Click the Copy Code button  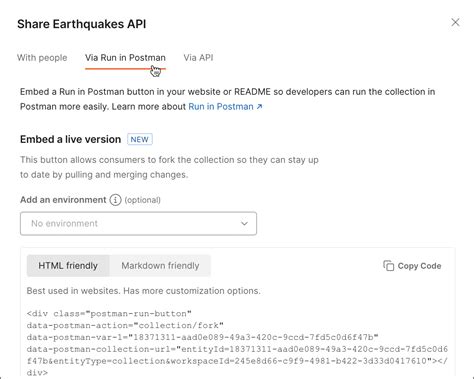412,266
